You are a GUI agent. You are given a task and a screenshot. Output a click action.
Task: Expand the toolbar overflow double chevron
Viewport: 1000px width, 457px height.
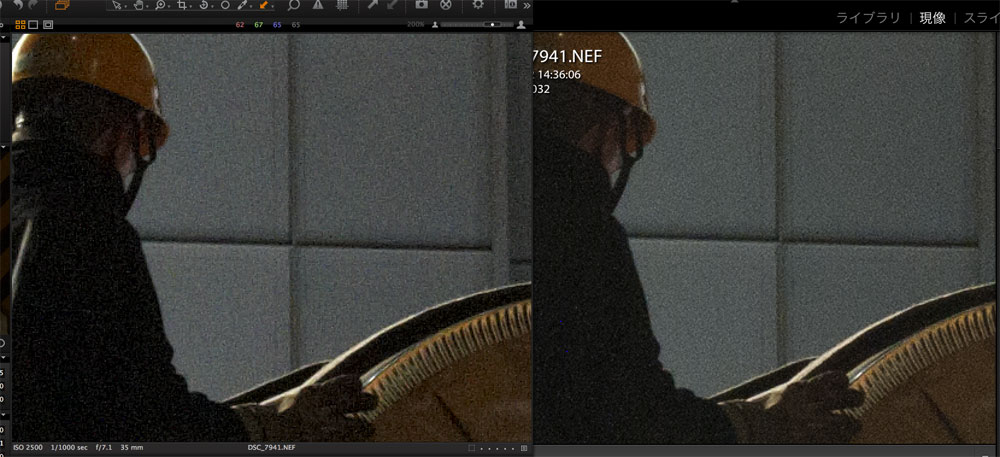click(x=527, y=6)
